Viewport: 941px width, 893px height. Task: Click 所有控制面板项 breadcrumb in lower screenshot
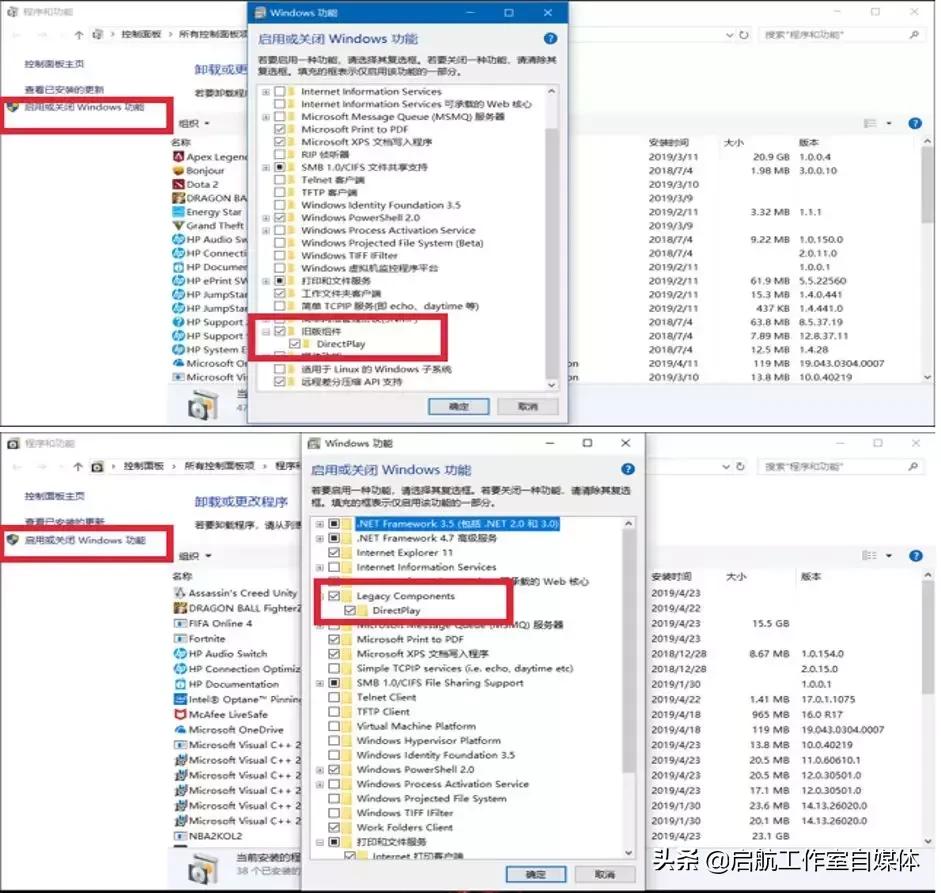(219, 466)
